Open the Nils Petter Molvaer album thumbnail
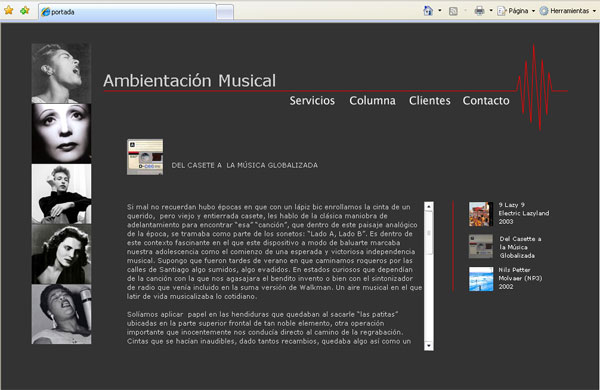This screenshot has height=390, width=600. point(481,279)
